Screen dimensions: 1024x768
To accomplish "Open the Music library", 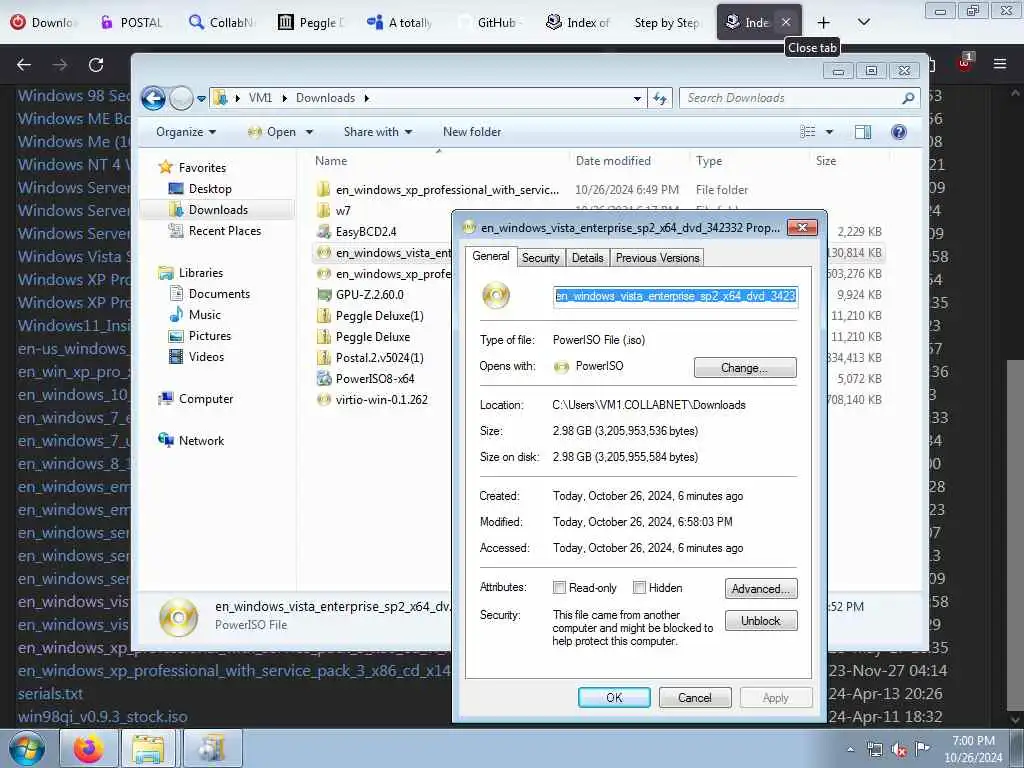I will [204, 315].
